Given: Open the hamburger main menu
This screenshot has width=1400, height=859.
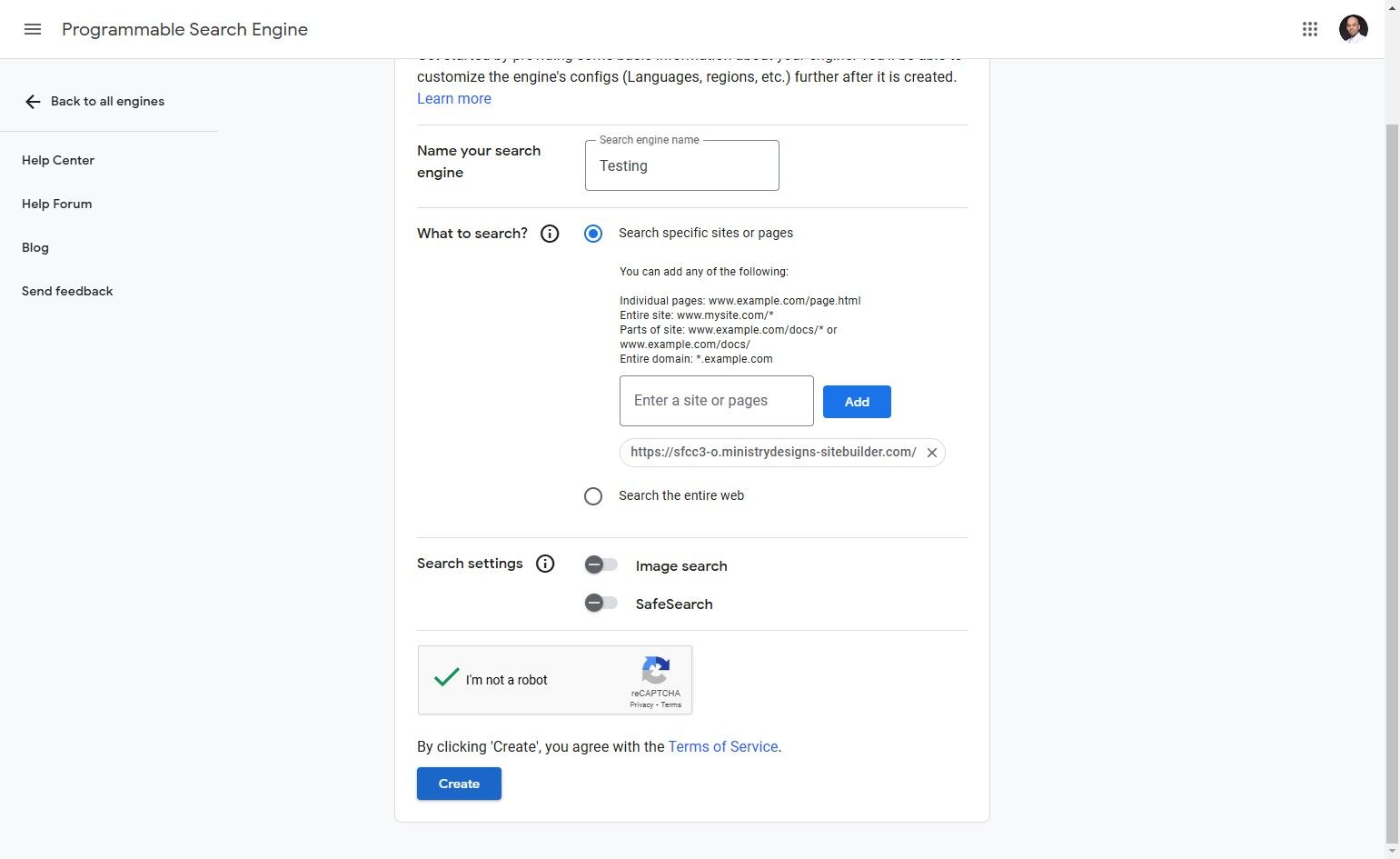Looking at the screenshot, I should click(x=33, y=29).
